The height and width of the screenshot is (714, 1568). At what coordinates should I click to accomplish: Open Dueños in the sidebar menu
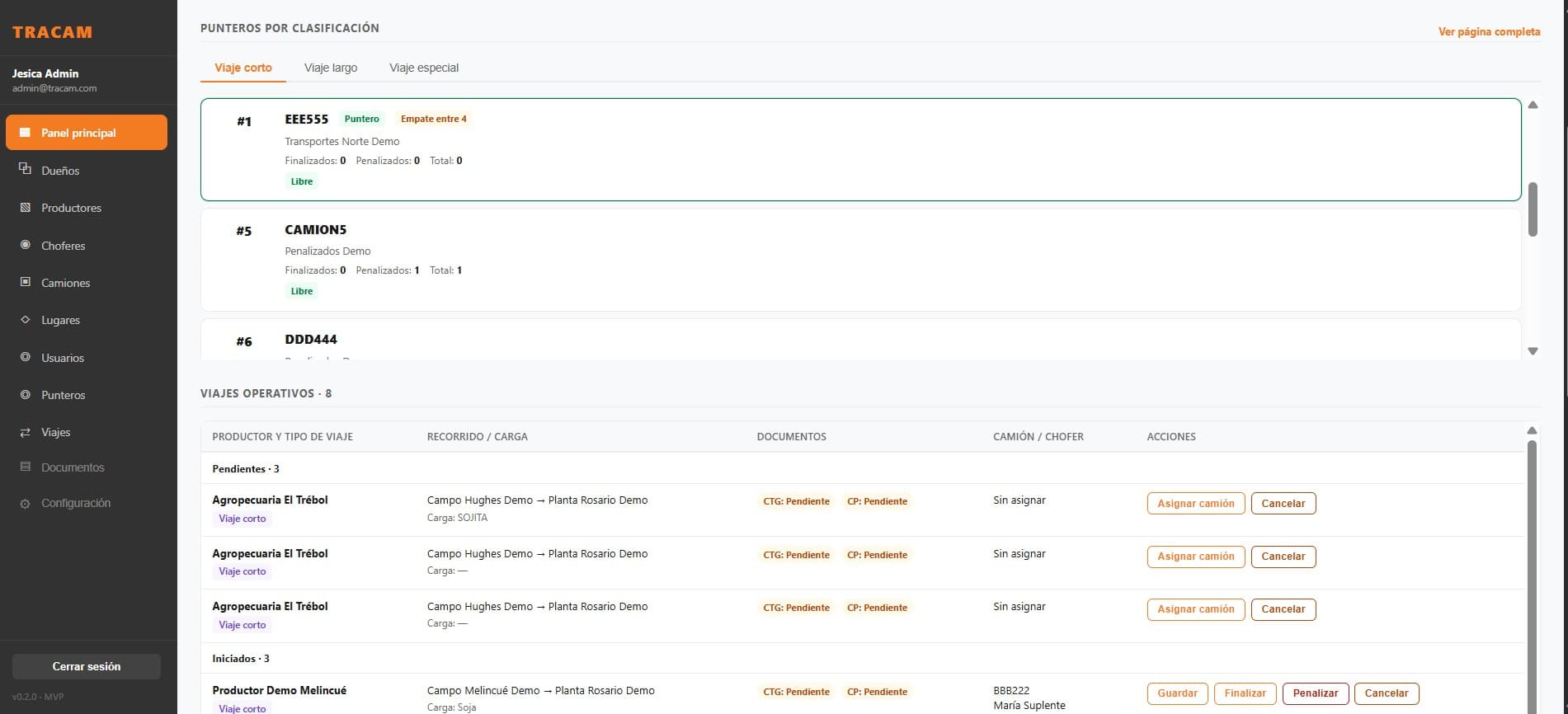[87, 171]
